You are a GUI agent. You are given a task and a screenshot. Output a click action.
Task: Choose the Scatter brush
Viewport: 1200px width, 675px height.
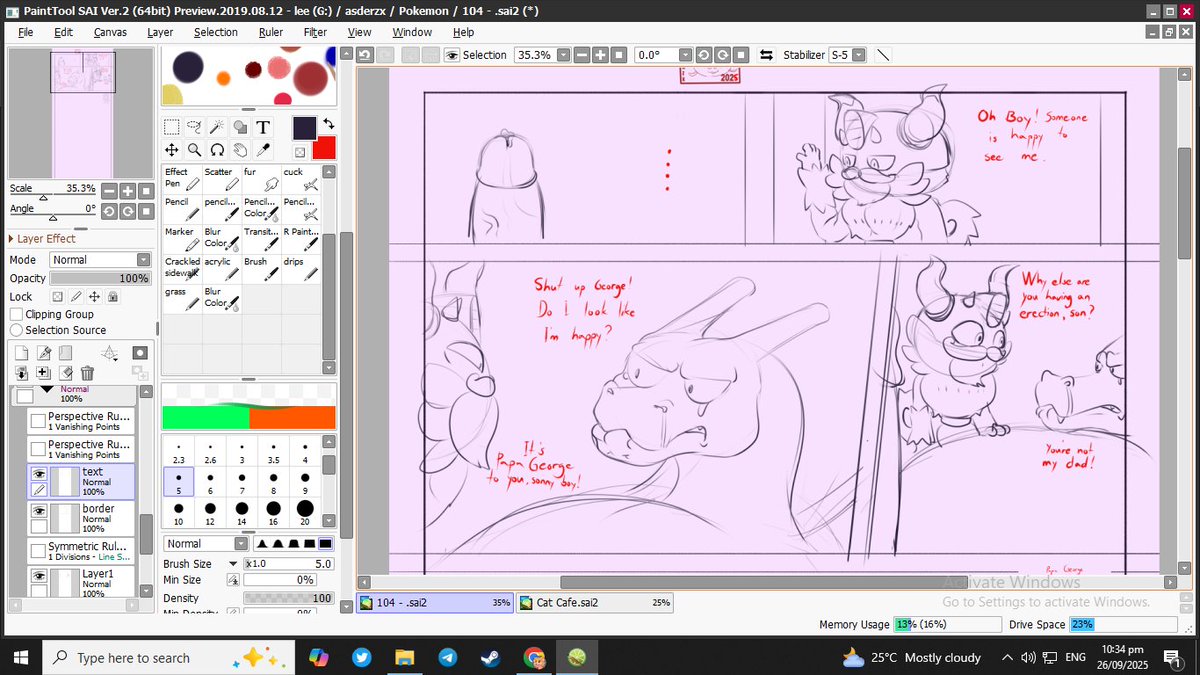(x=221, y=178)
